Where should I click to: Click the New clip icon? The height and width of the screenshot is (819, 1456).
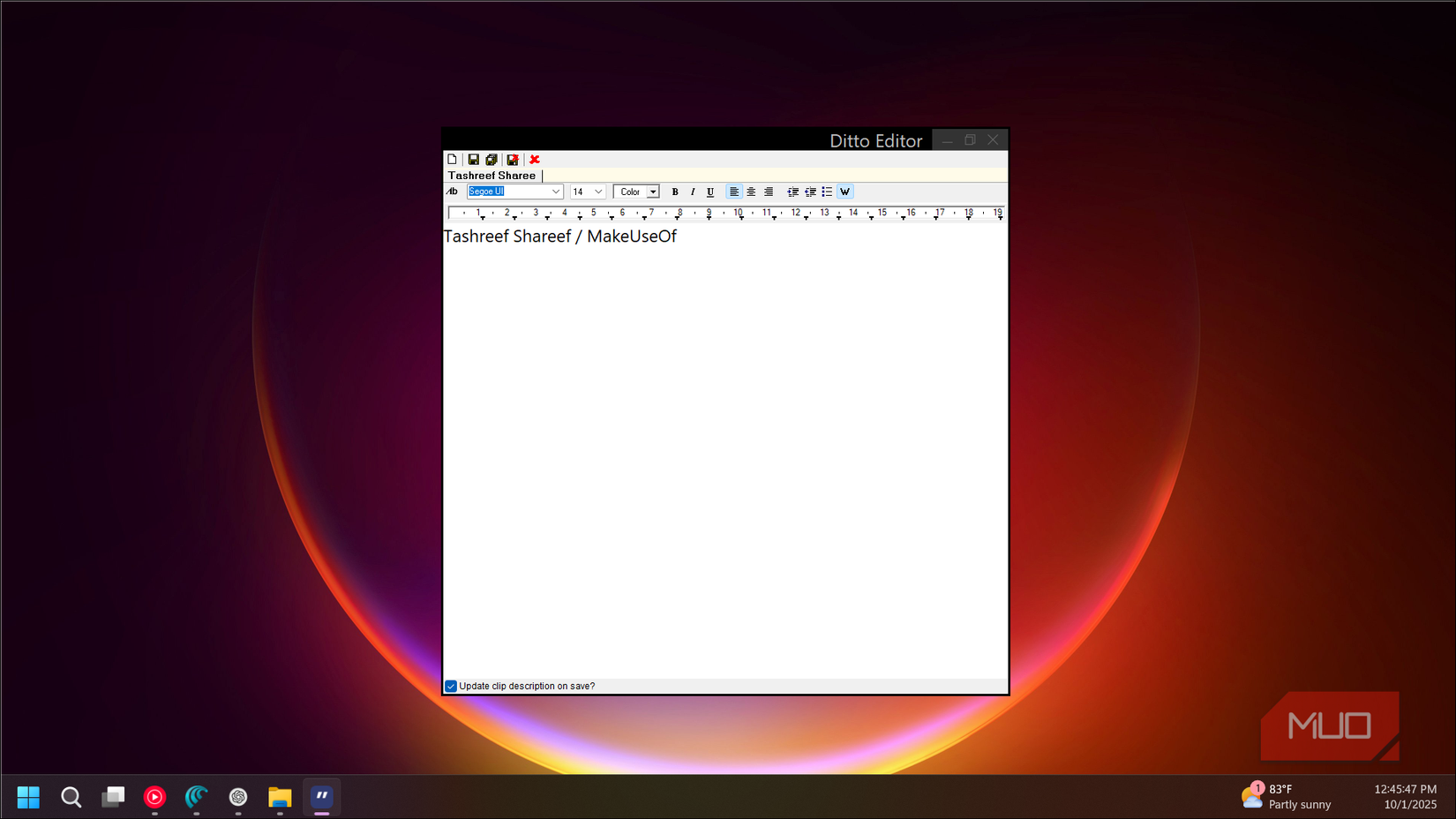tap(453, 160)
